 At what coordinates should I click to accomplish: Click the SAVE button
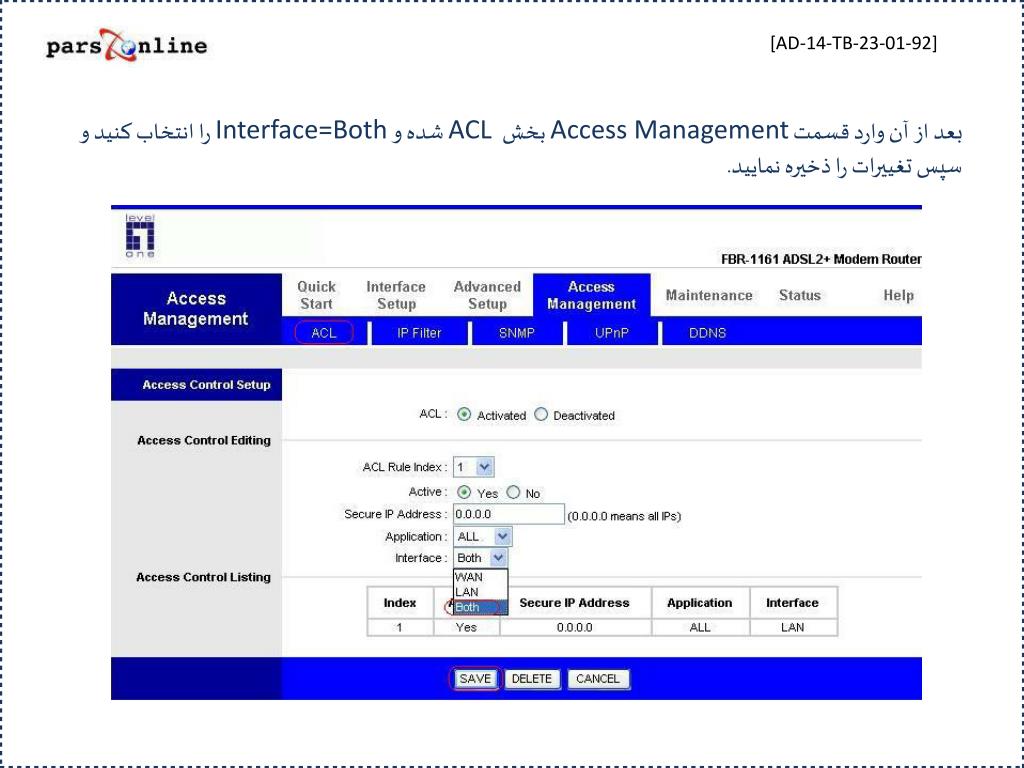click(475, 679)
